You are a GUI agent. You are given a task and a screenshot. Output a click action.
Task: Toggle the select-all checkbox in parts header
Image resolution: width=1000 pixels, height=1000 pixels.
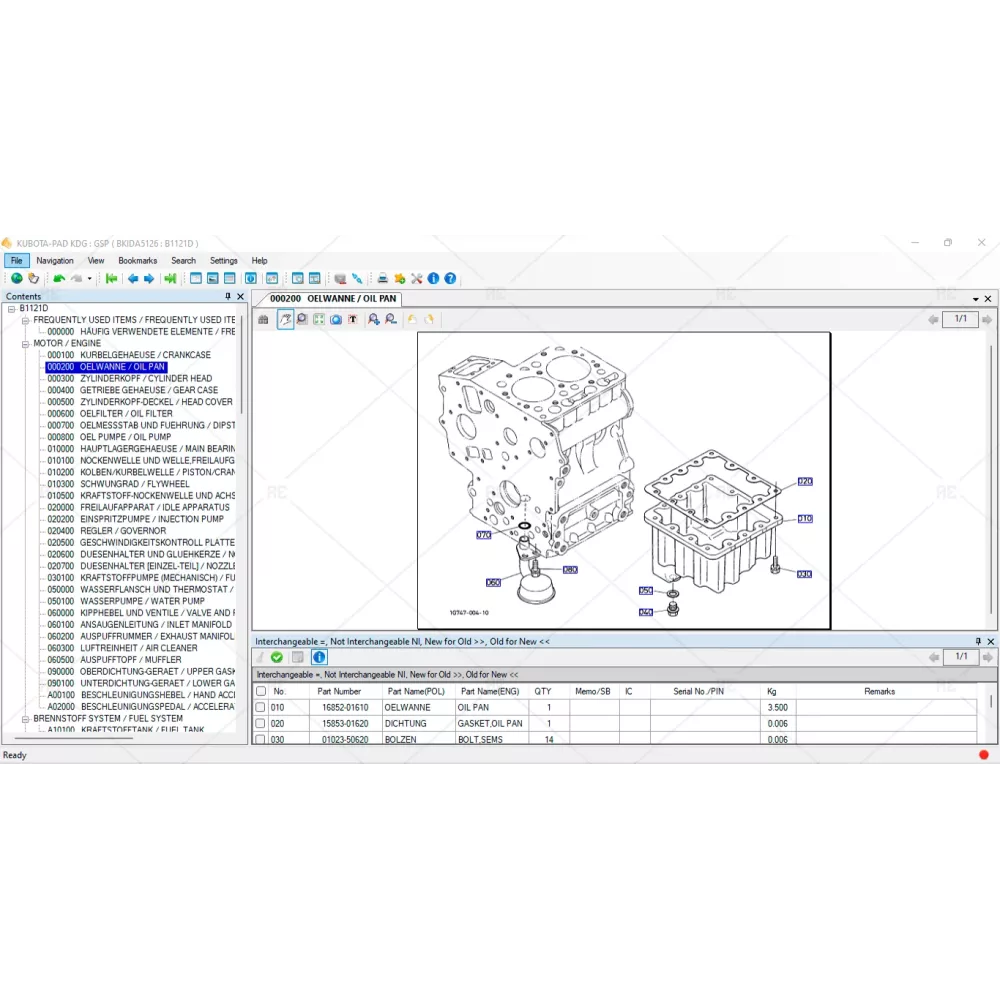[x=261, y=691]
